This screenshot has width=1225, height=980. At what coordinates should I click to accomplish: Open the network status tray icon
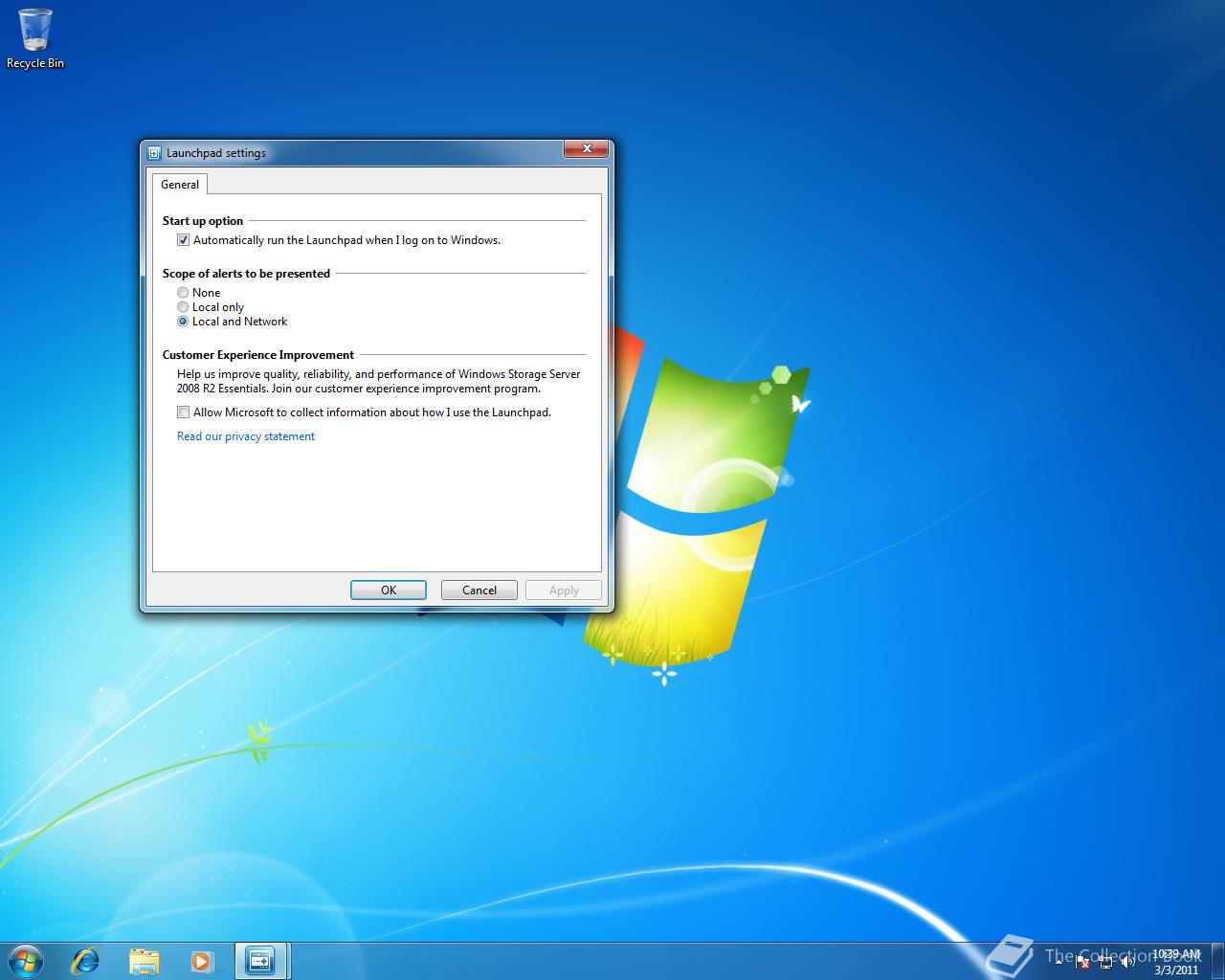(1106, 962)
